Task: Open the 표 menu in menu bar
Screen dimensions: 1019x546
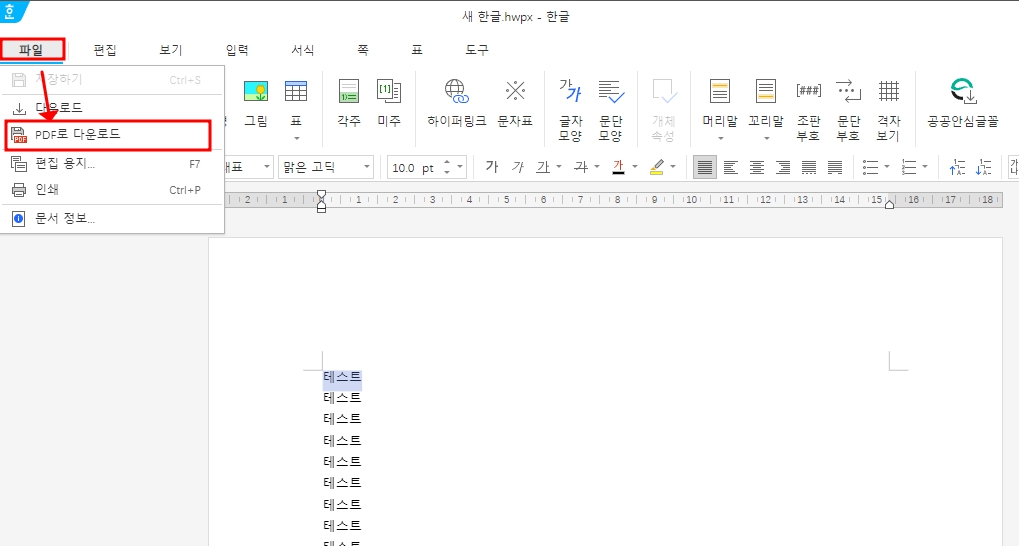Action: [417, 49]
